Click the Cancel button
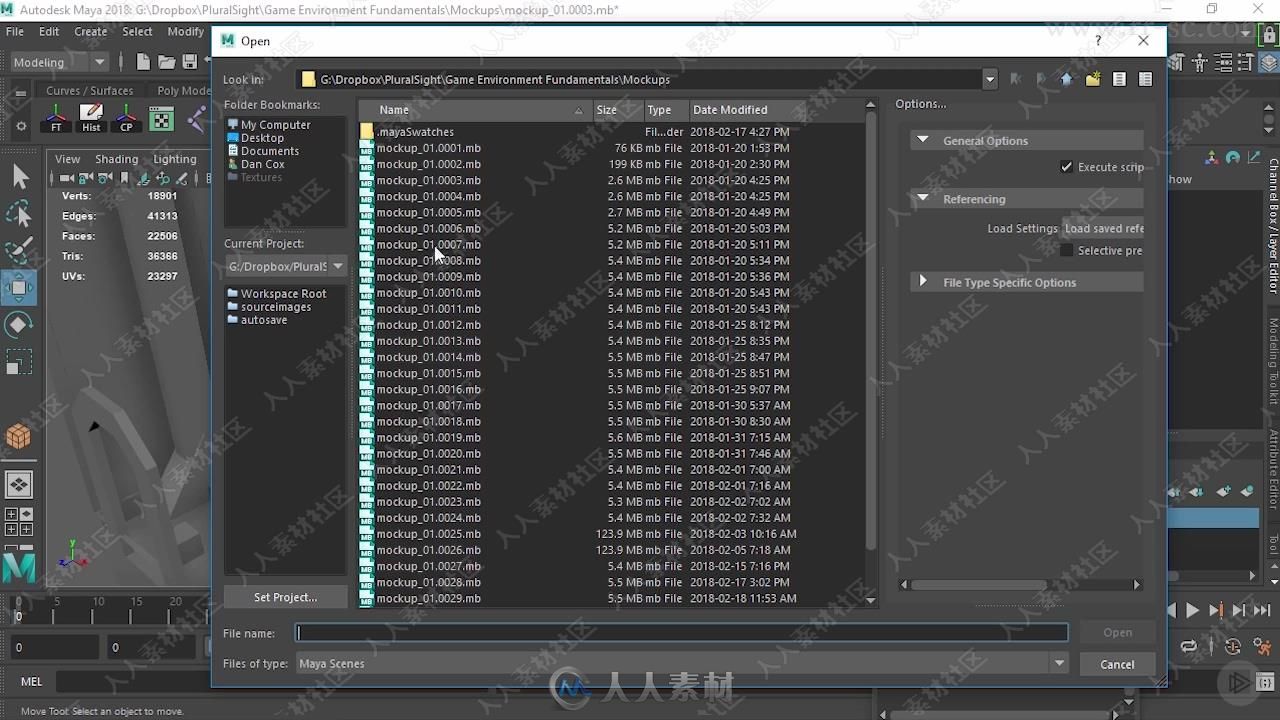Screen dimensions: 1280x720 click(x=1117, y=664)
